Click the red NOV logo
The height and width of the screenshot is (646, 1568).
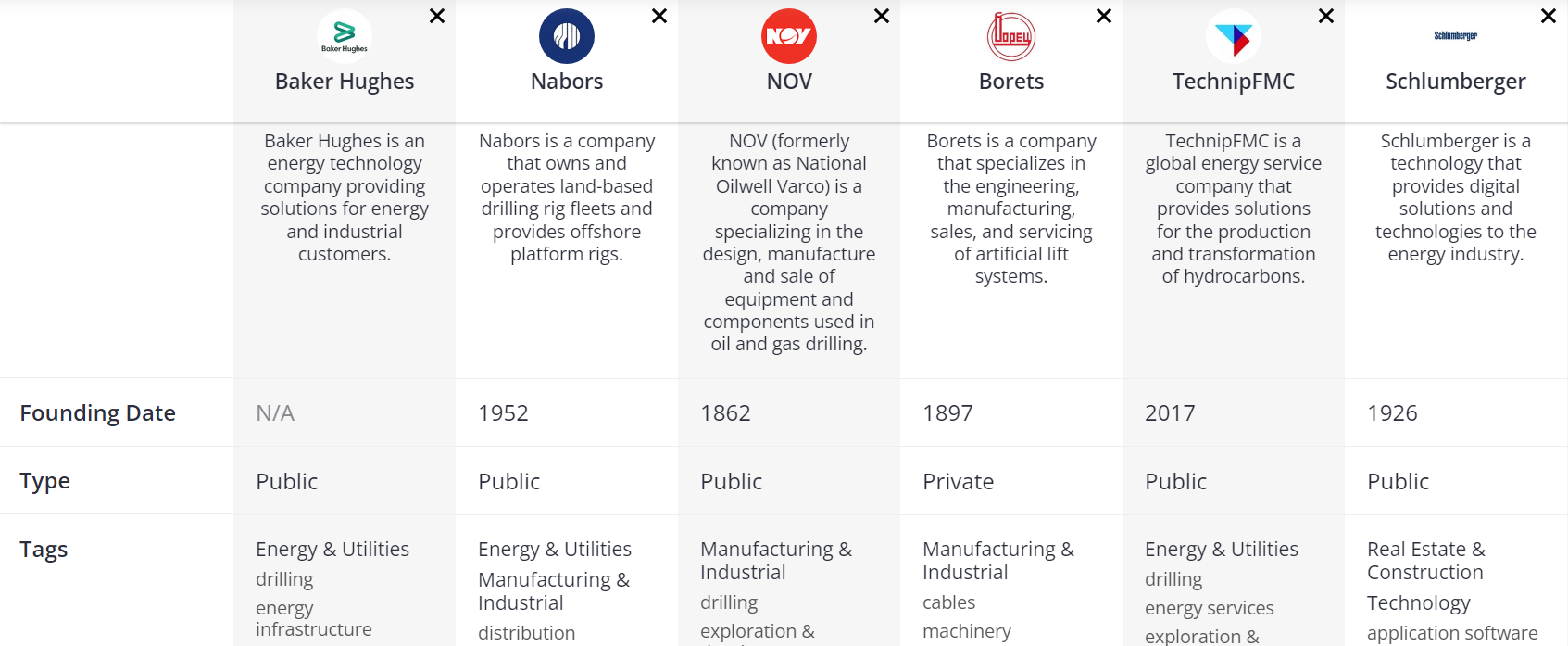click(x=789, y=36)
